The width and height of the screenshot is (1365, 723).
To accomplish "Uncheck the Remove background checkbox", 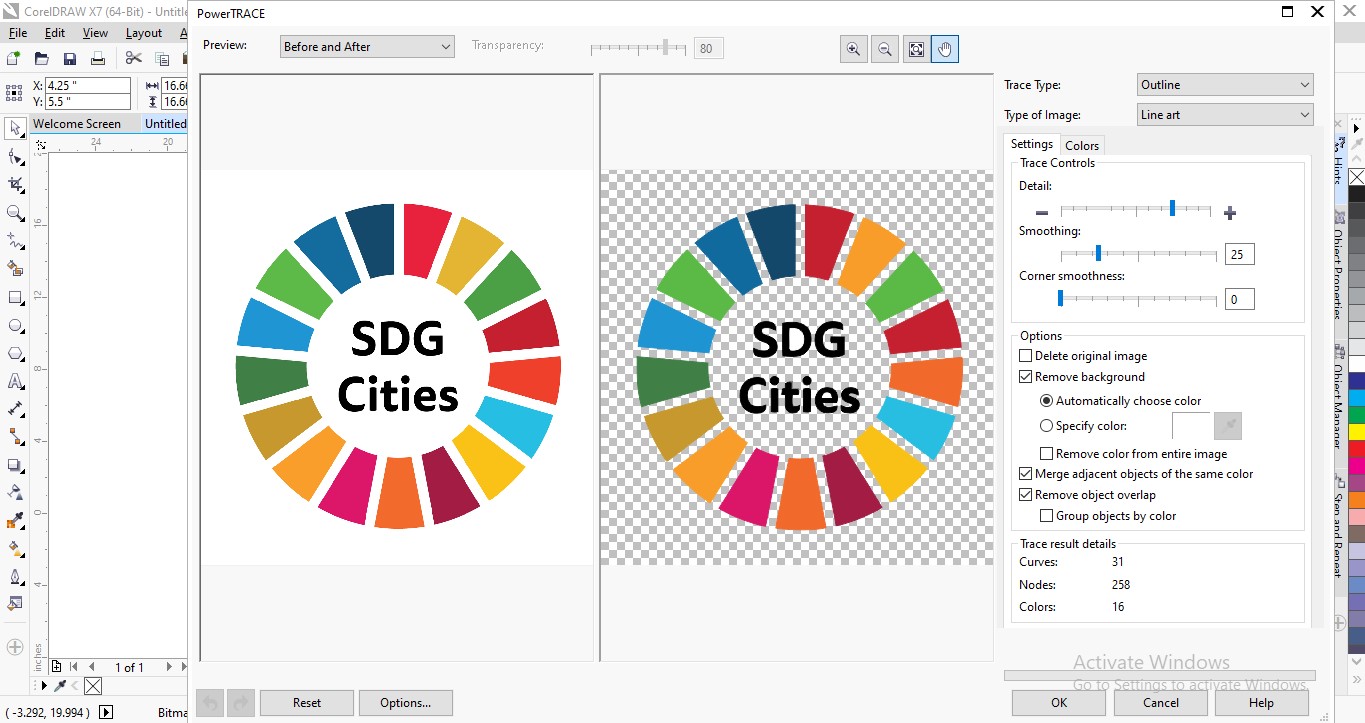I will pyautogui.click(x=1025, y=377).
